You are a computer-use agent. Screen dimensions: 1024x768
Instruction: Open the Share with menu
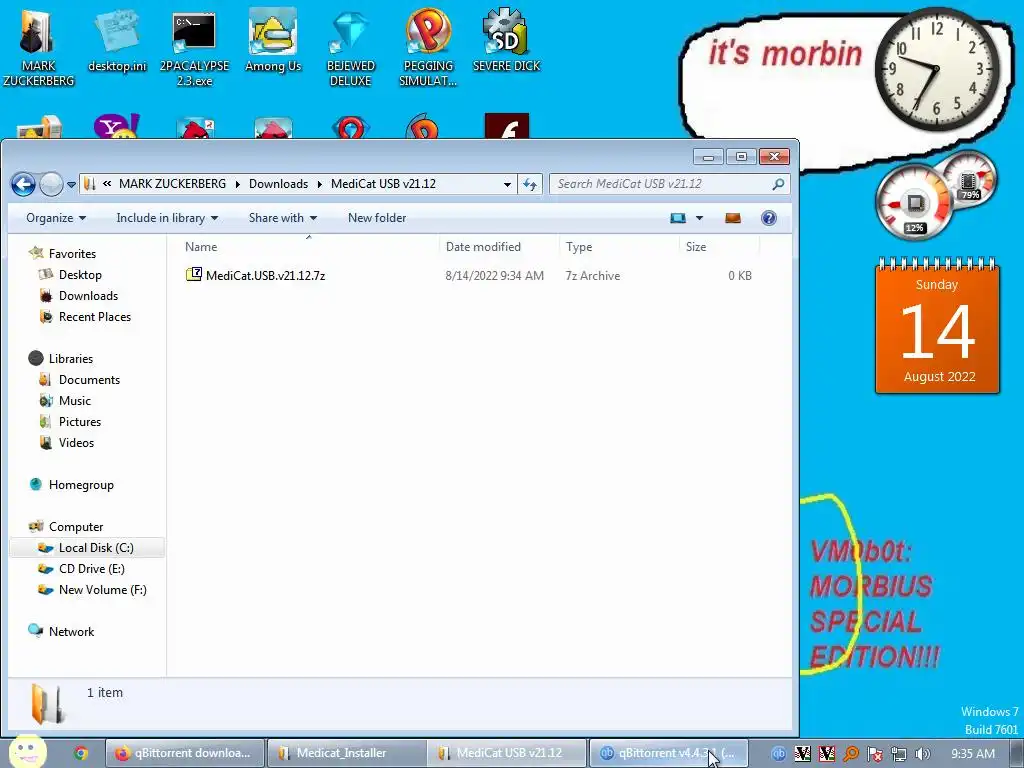pos(283,218)
